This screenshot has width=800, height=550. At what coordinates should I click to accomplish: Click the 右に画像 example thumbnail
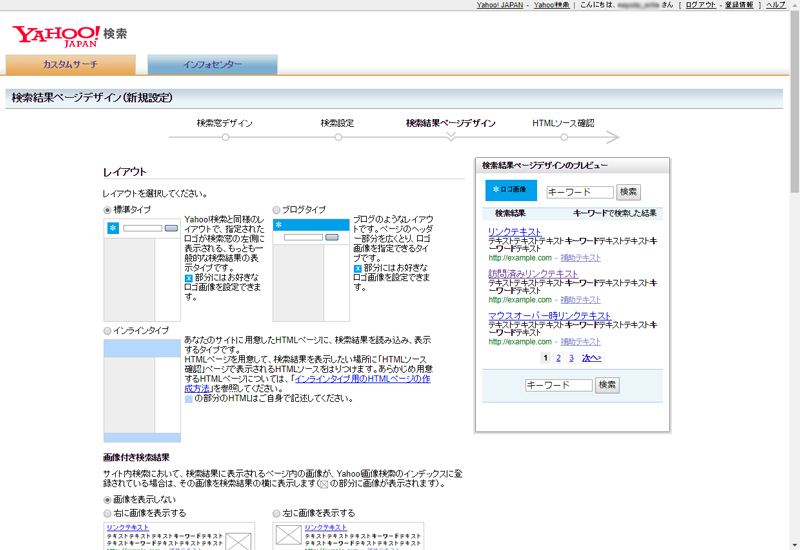[x=179, y=536]
